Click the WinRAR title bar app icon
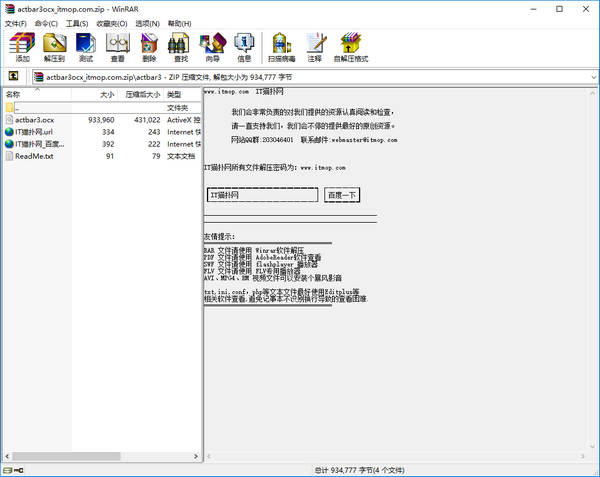The image size is (600, 477). (x=10, y=9)
